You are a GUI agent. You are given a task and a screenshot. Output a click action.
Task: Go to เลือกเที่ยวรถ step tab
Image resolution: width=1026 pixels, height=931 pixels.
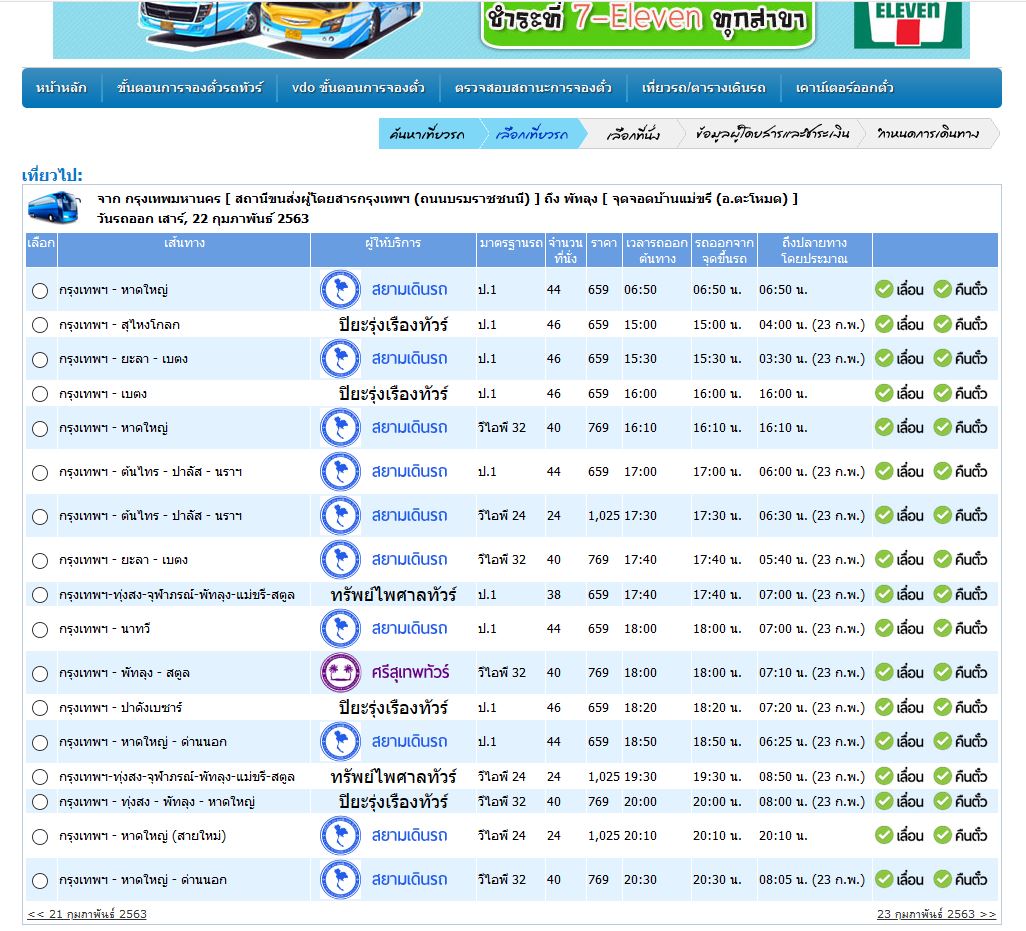coord(532,134)
